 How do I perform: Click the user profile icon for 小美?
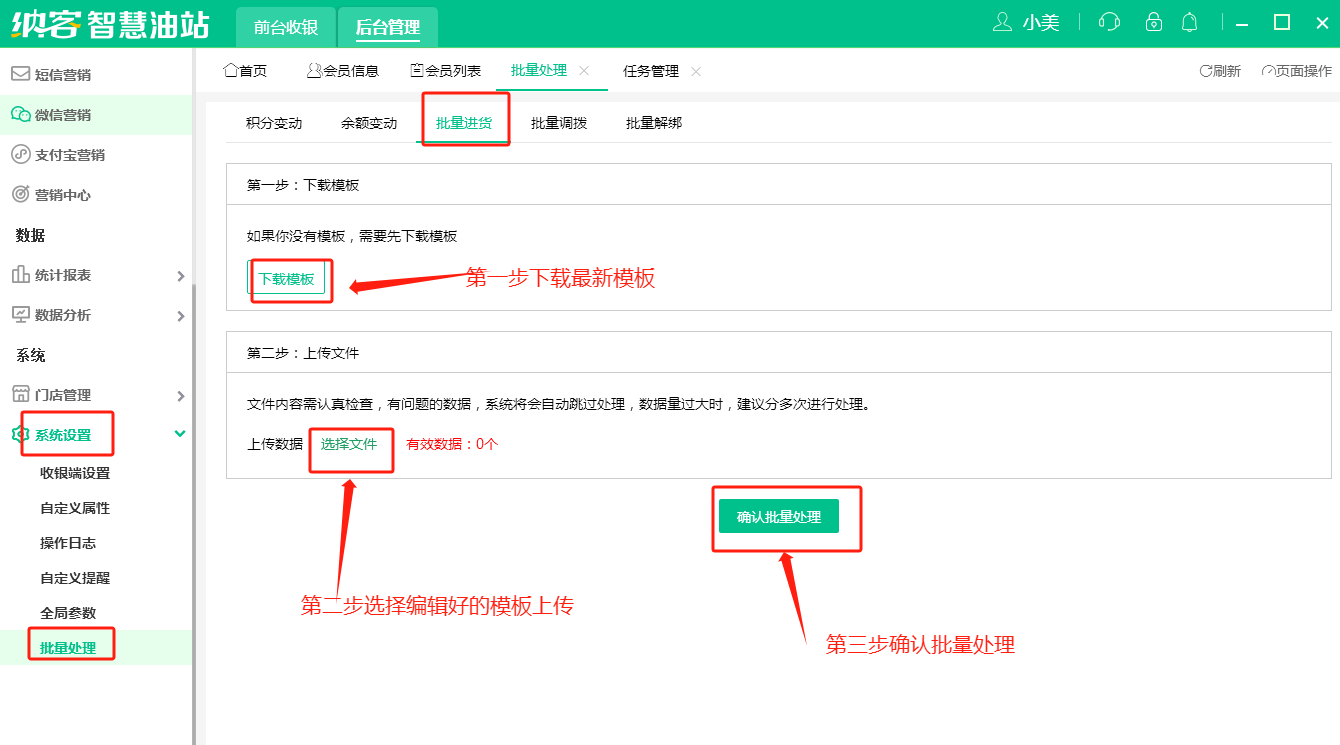tap(1002, 22)
